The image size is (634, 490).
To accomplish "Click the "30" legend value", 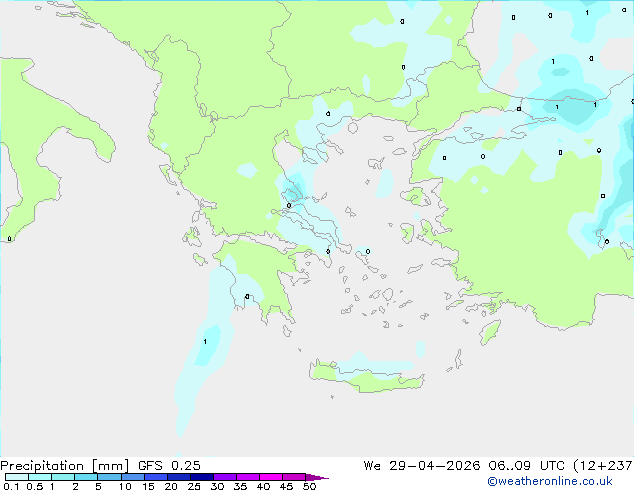I will 217,486.
